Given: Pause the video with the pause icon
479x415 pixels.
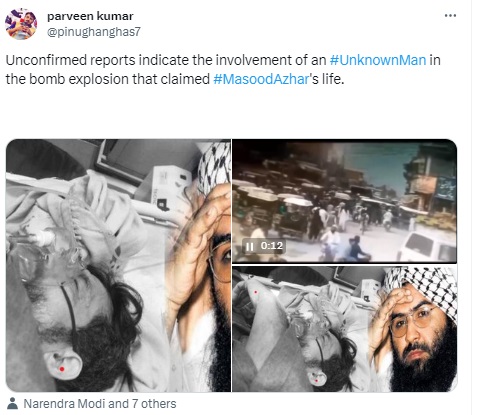Looking at the screenshot, I should tap(249, 247).
